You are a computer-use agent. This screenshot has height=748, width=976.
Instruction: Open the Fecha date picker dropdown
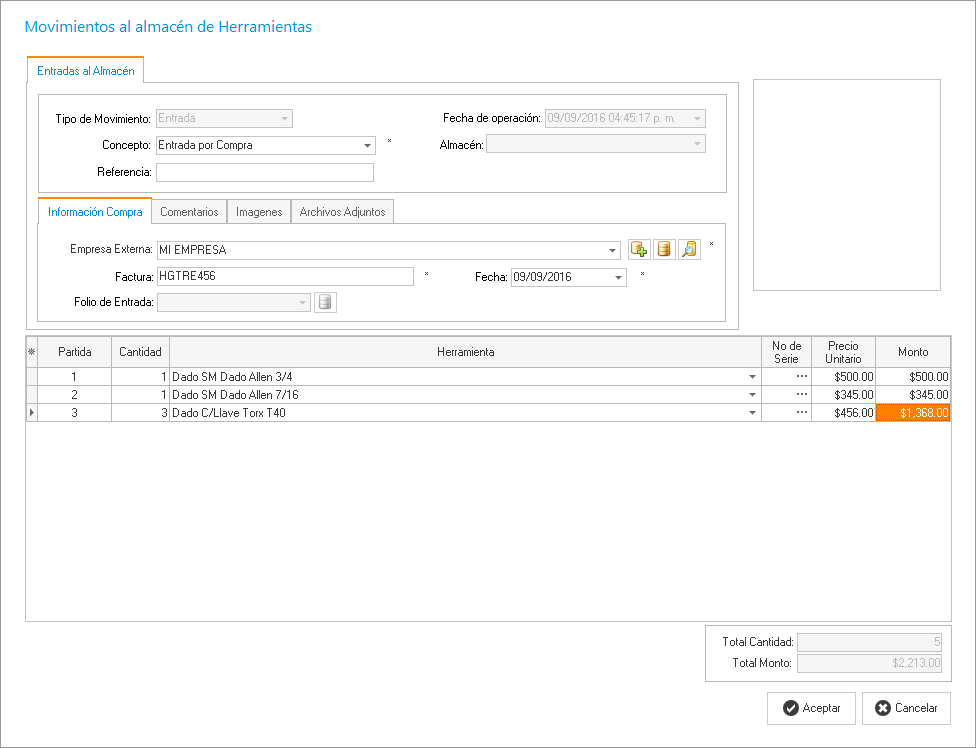tap(618, 278)
